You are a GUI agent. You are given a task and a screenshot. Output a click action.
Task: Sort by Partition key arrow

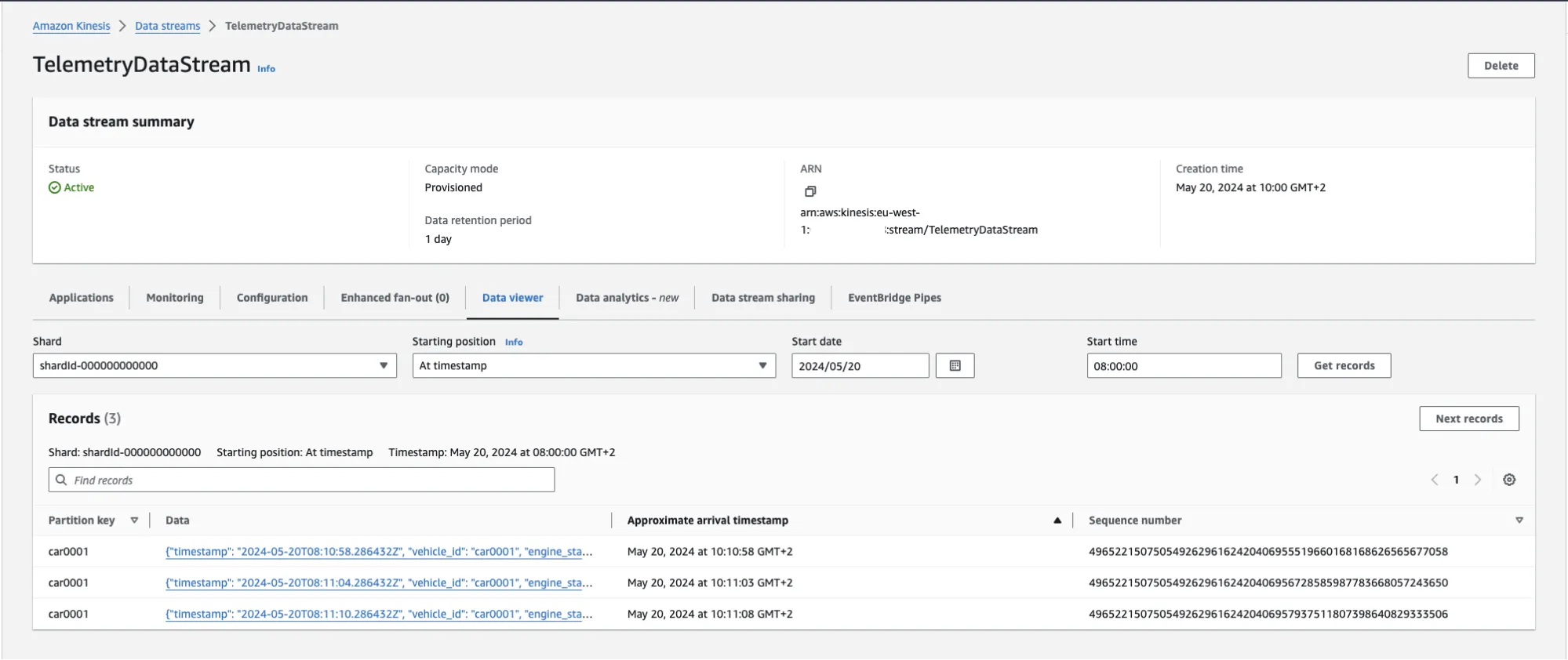(134, 520)
